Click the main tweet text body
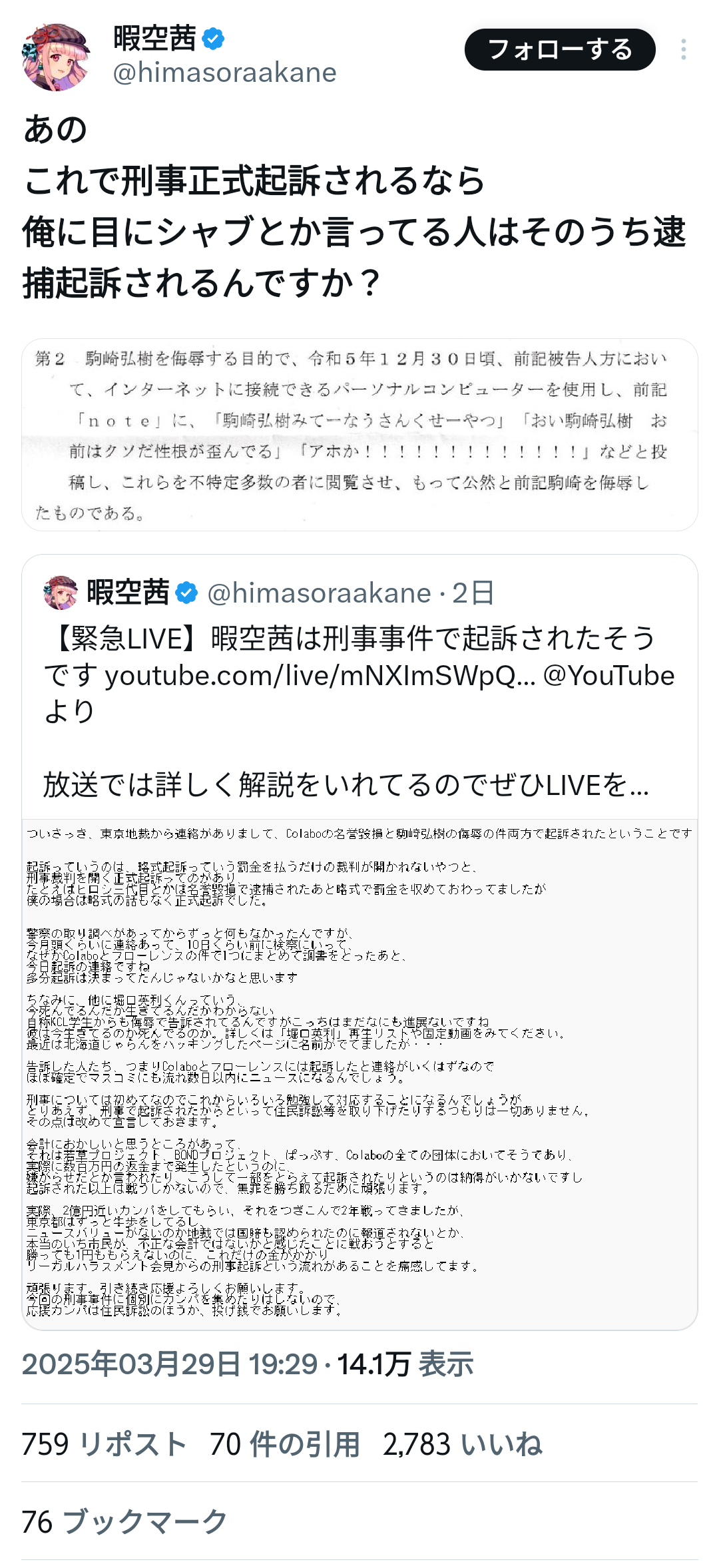This screenshot has height=1568, width=719. (x=354, y=206)
